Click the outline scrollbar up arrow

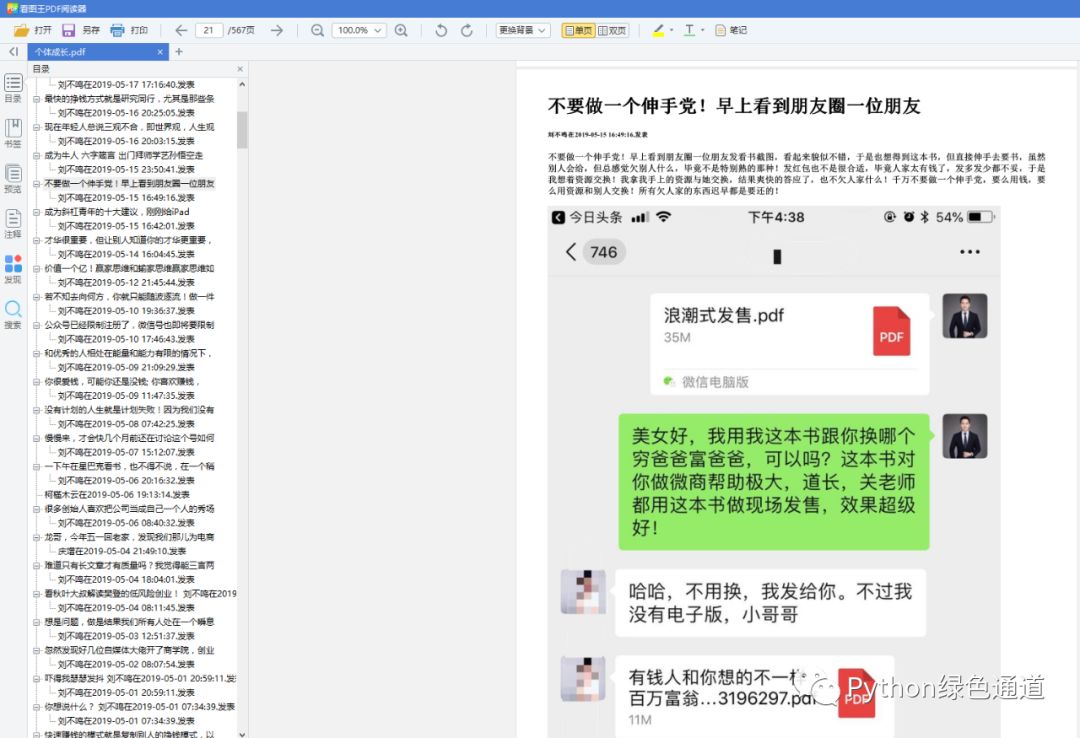242,84
